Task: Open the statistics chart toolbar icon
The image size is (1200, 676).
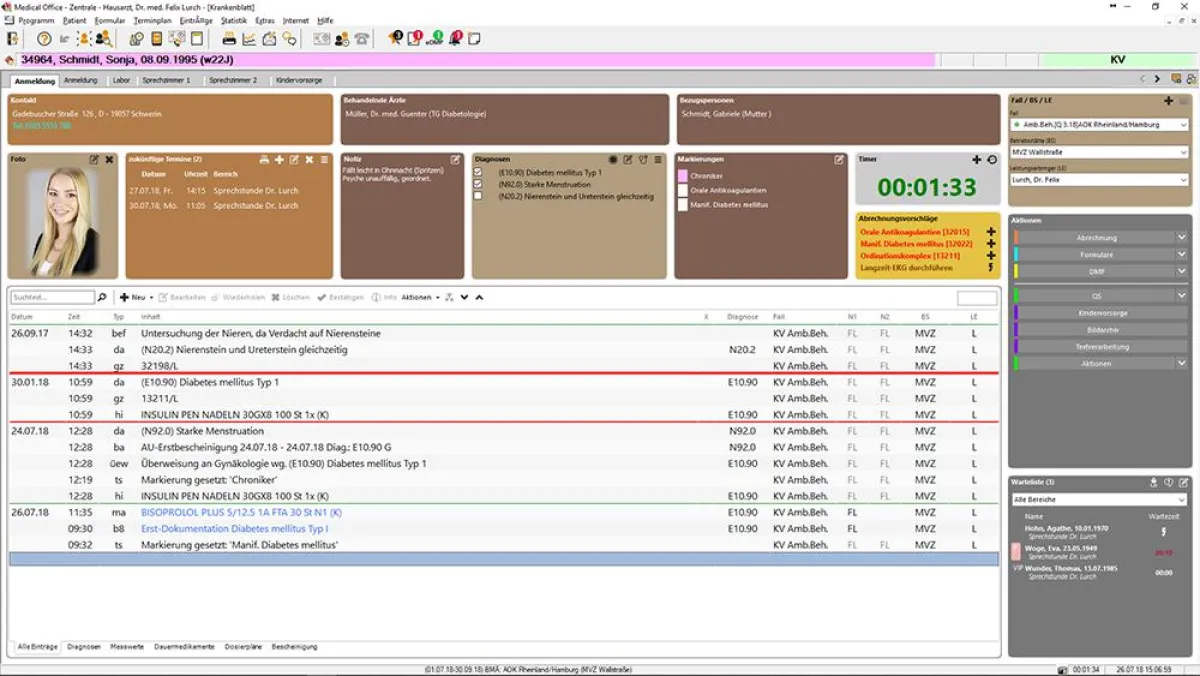Action: (249, 39)
